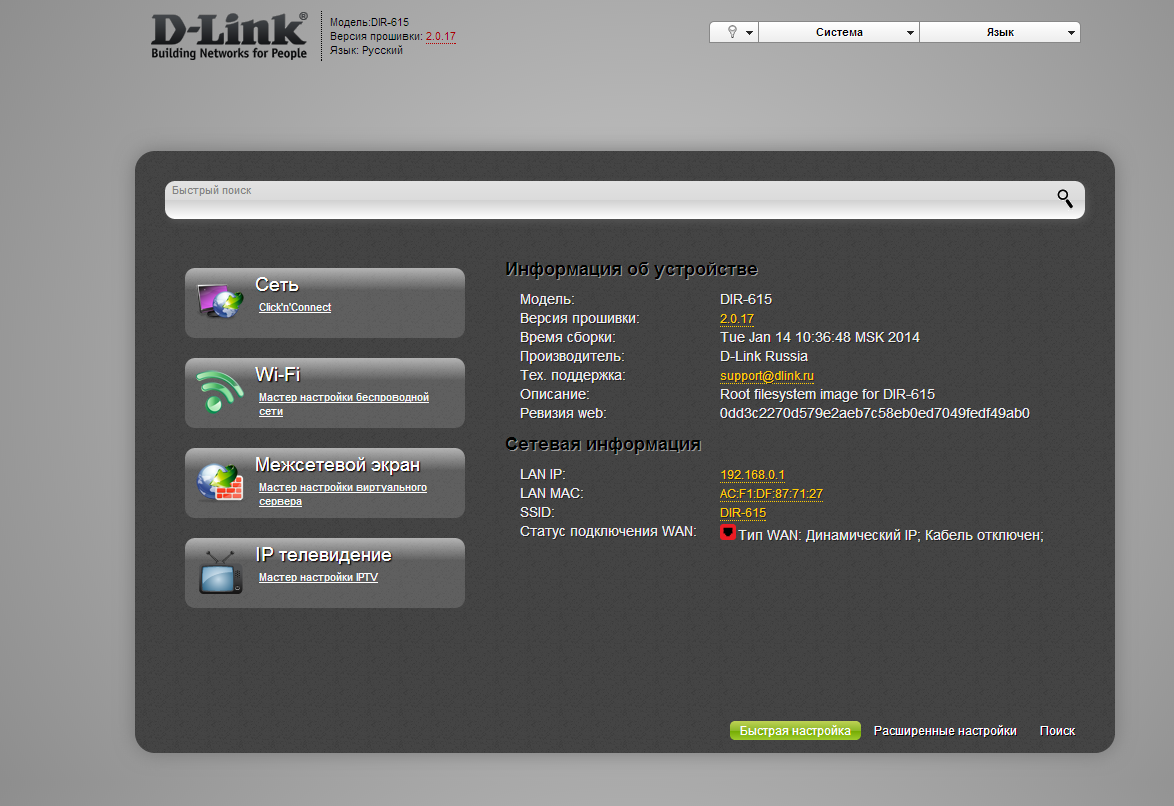Open the lightbulb notifications dropdown

click(x=734, y=32)
